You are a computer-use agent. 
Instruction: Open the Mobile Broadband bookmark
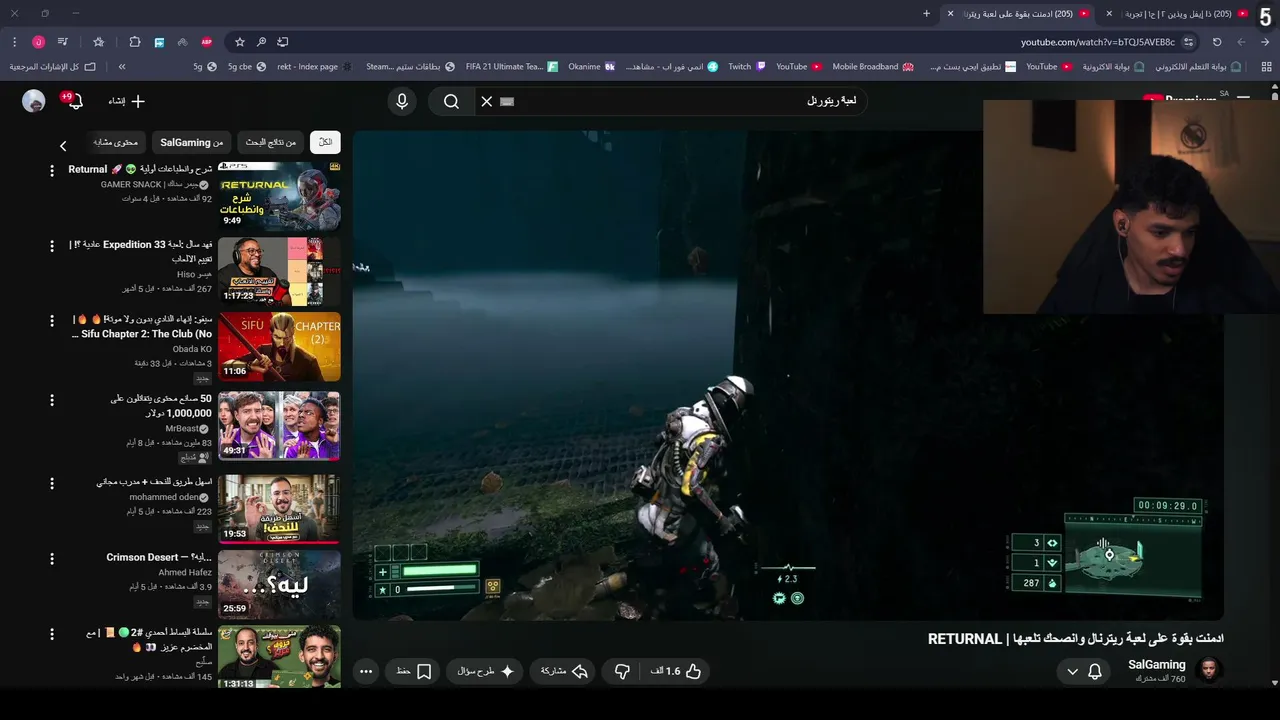873,67
